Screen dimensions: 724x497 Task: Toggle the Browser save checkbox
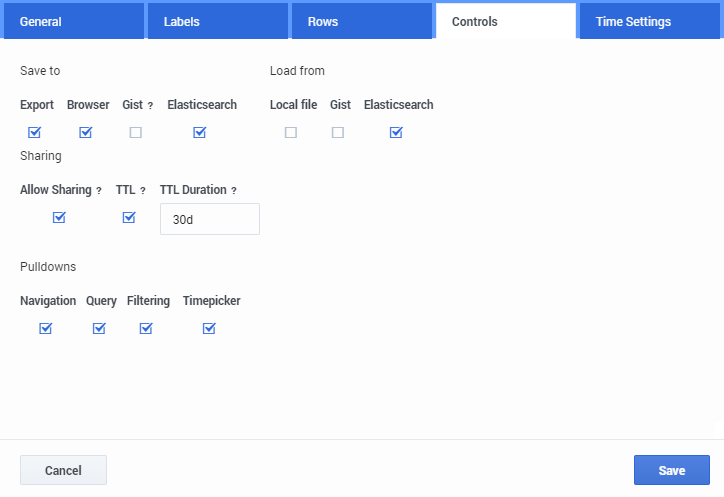point(86,132)
